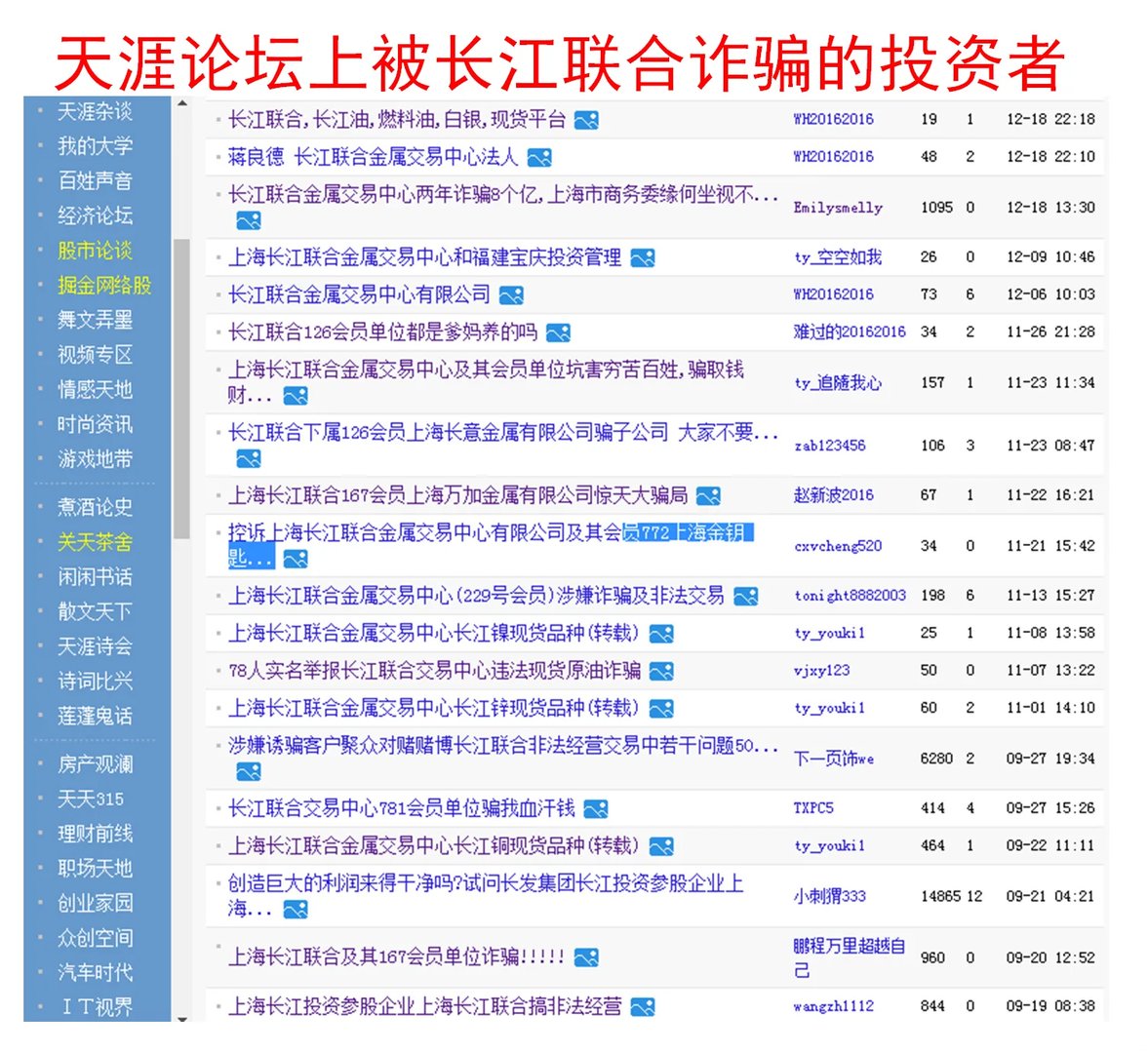Open image icon of the 229号会员 thread
Image resolution: width=1148 pixels, height=1053 pixels.
coord(747,595)
